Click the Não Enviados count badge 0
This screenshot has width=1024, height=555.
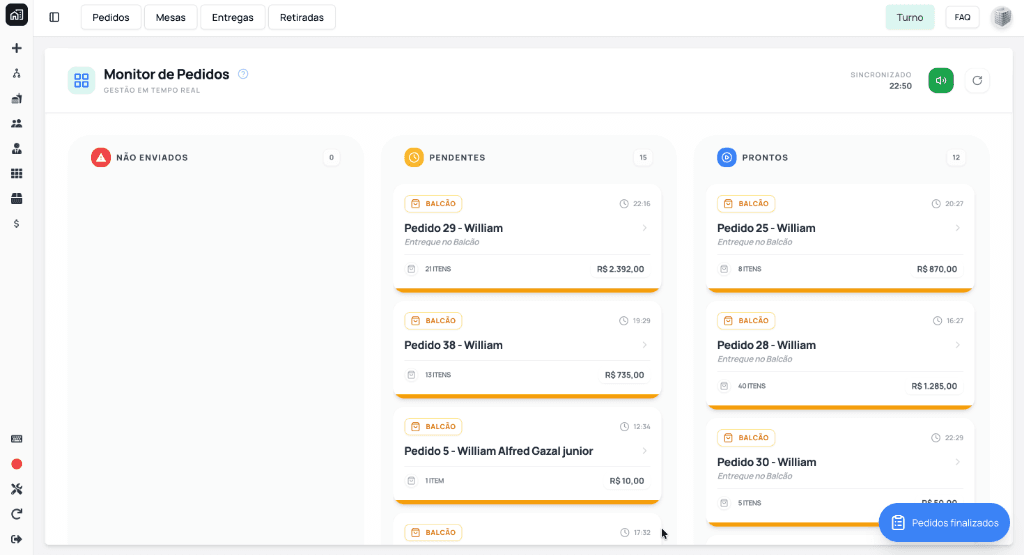(x=331, y=157)
